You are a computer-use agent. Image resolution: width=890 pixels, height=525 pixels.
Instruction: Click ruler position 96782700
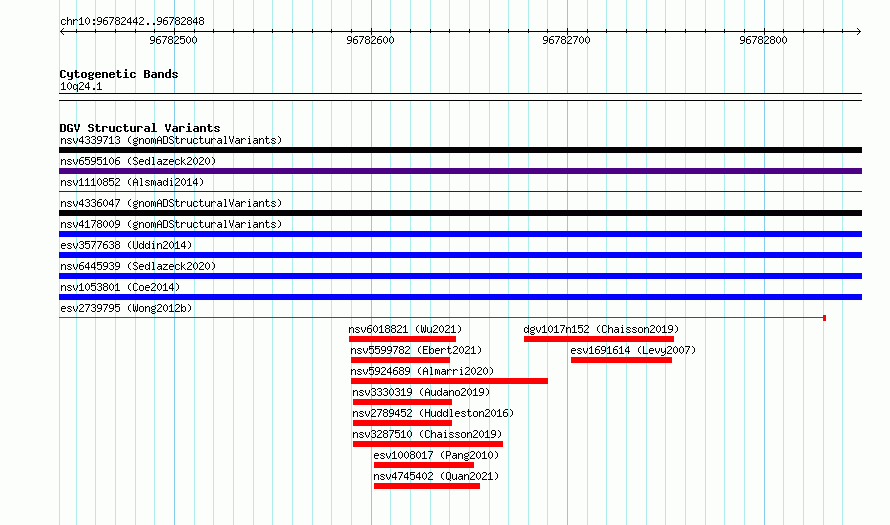click(x=566, y=40)
